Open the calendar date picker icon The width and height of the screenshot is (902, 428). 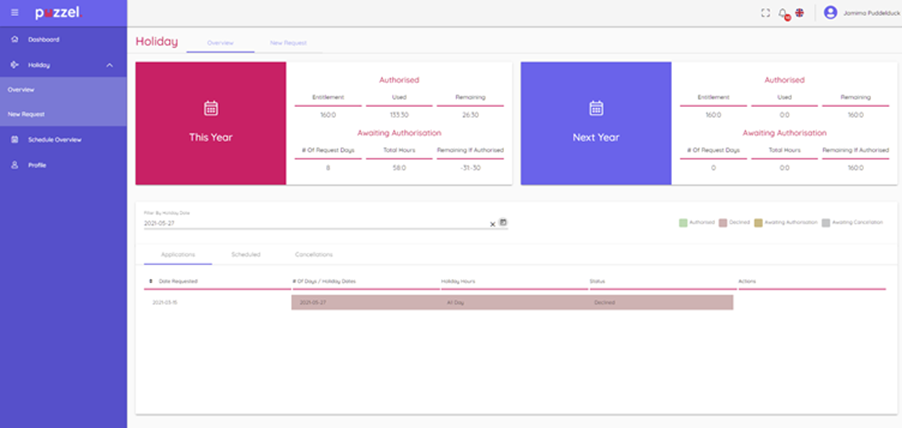(503, 223)
